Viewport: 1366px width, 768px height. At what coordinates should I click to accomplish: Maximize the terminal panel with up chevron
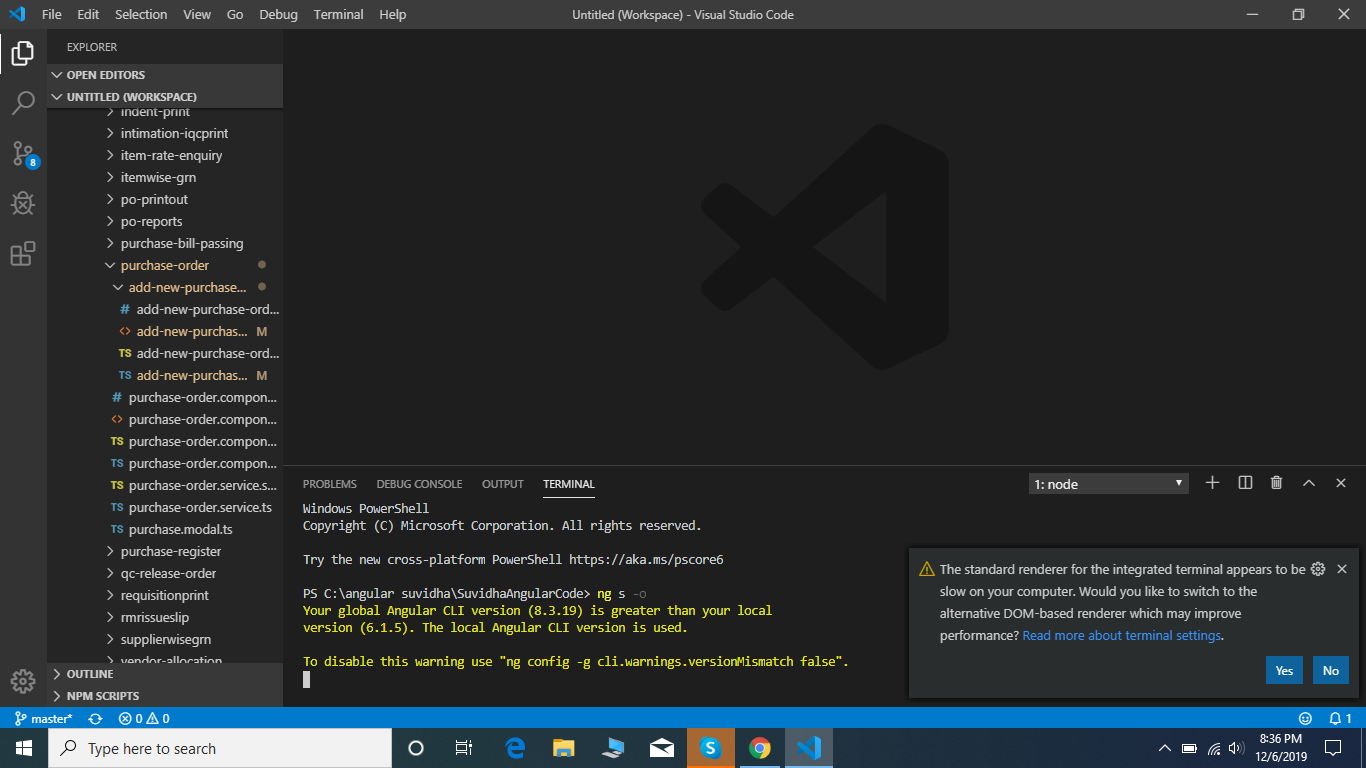(x=1308, y=483)
